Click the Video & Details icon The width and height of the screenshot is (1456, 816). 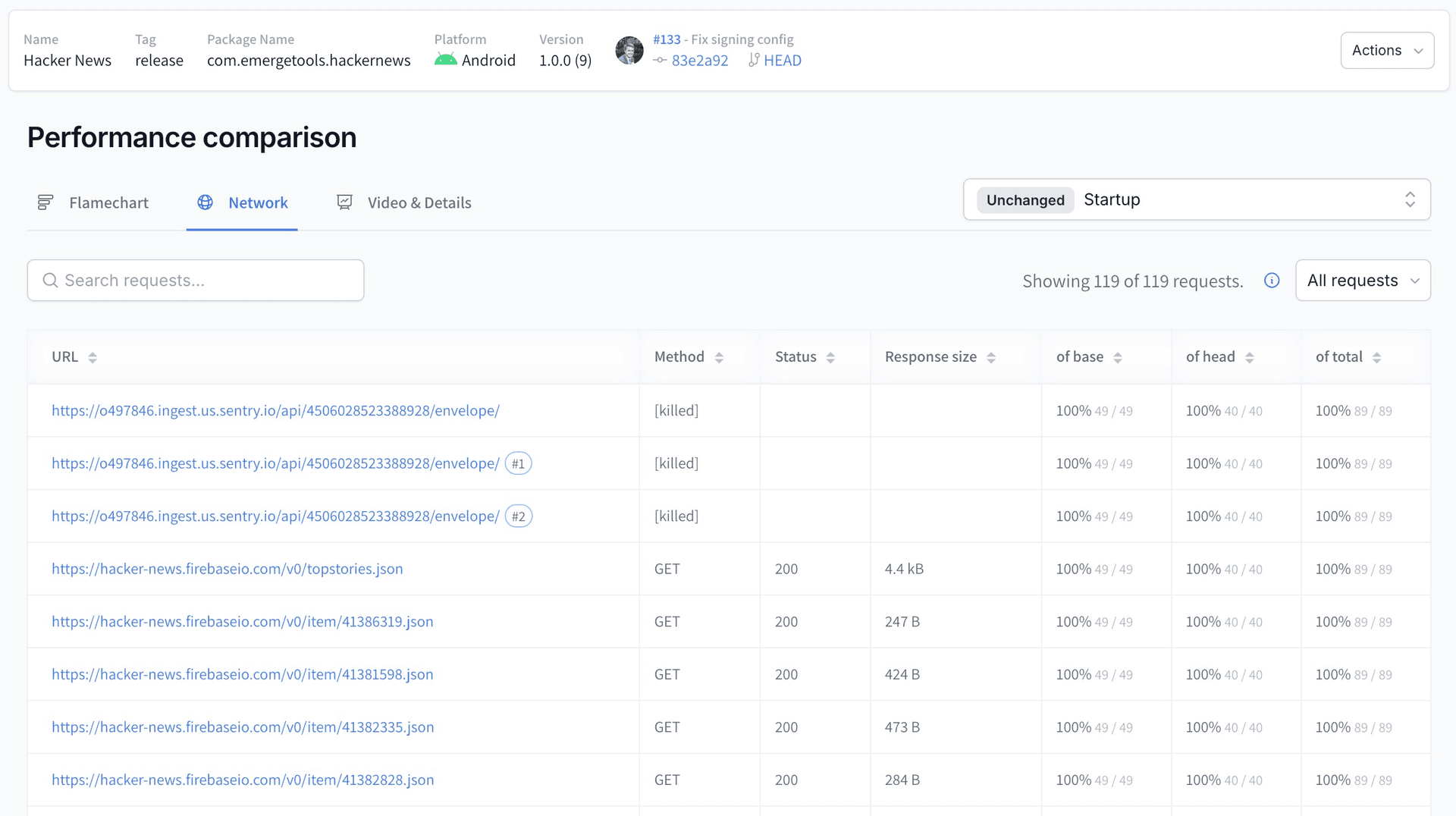pyautogui.click(x=344, y=202)
